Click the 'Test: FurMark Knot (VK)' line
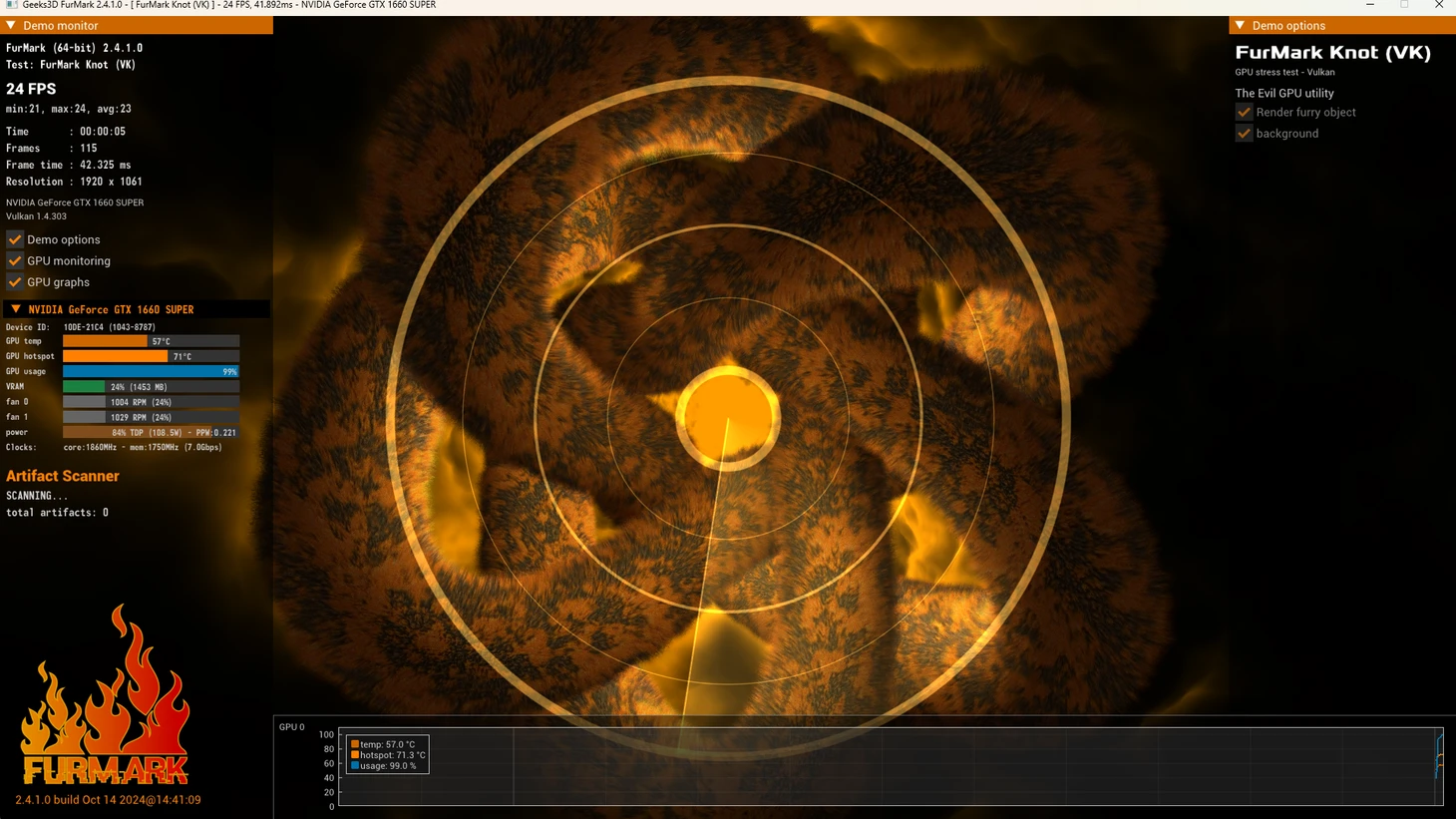This screenshot has height=819, width=1456. [71, 65]
